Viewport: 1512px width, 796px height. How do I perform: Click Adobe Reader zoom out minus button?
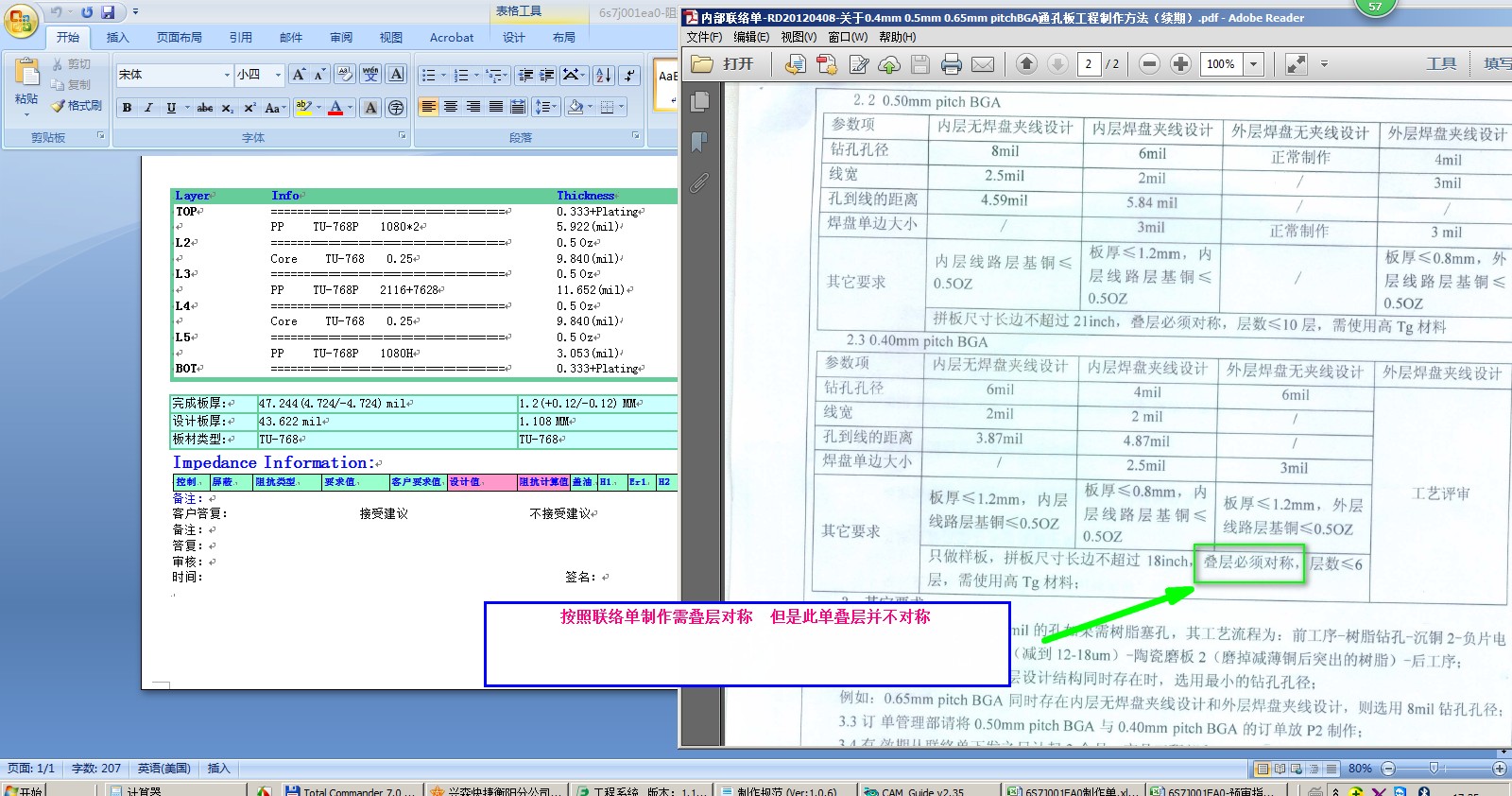[x=1149, y=64]
